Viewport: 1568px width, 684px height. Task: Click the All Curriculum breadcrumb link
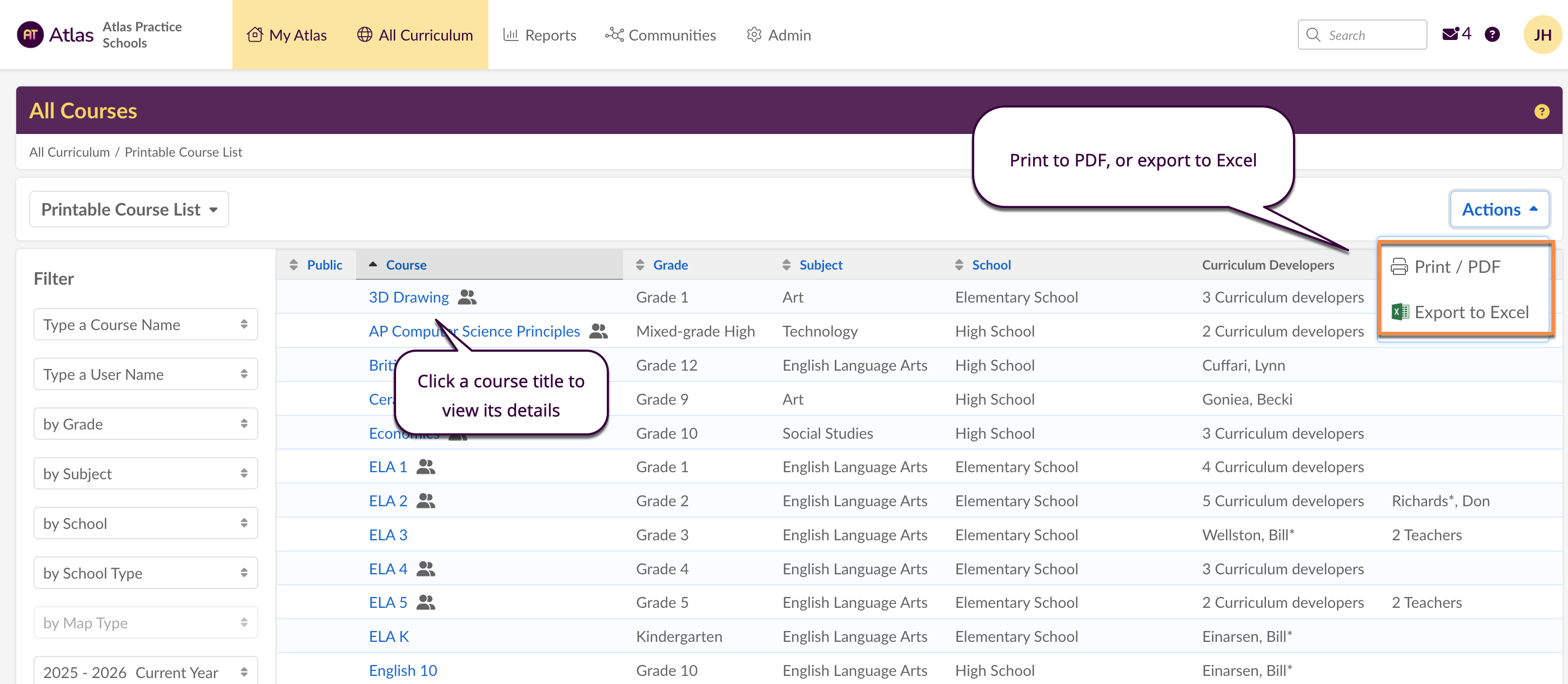pyautogui.click(x=69, y=152)
